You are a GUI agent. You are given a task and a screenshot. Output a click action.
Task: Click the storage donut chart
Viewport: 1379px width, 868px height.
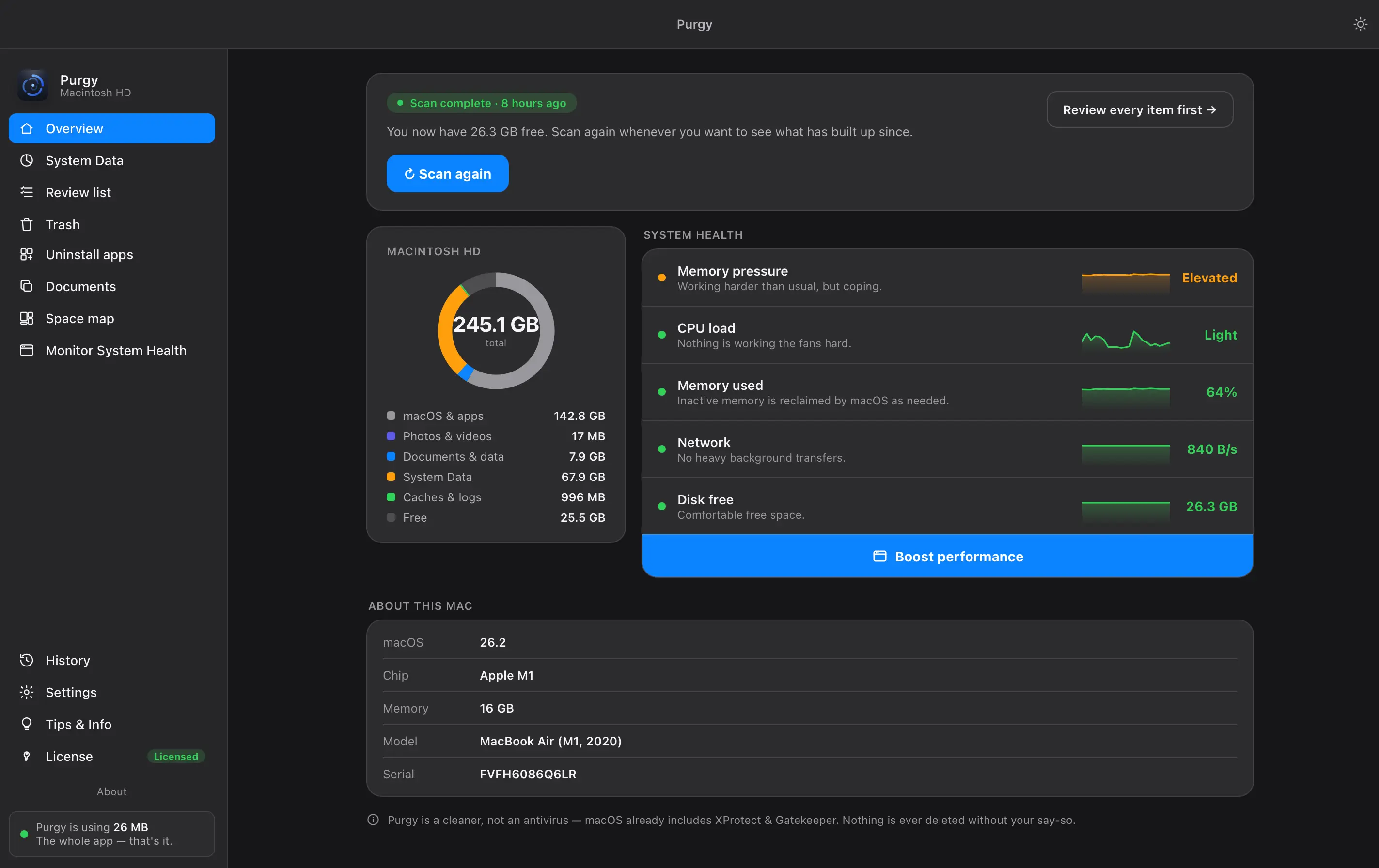pyautogui.click(x=496, y=330)
